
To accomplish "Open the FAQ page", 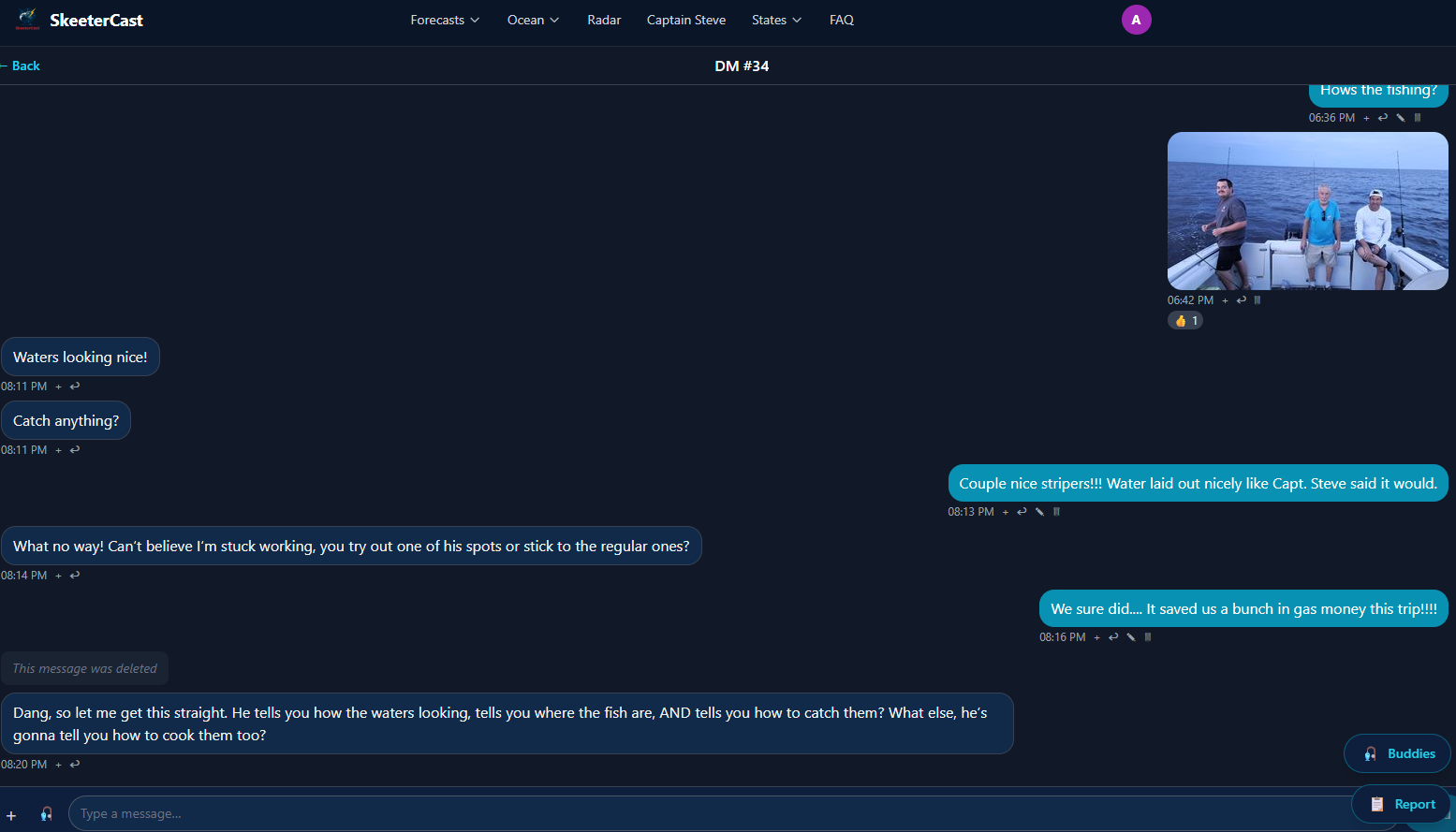I will point(842,20).
